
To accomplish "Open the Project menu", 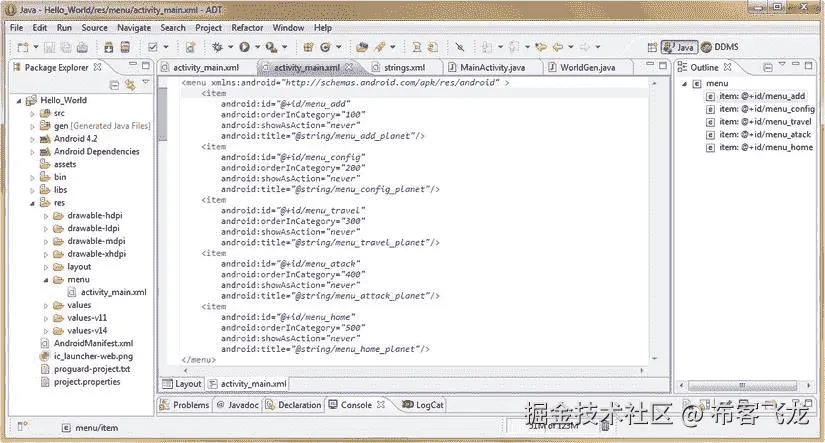I will coord(208,28).
